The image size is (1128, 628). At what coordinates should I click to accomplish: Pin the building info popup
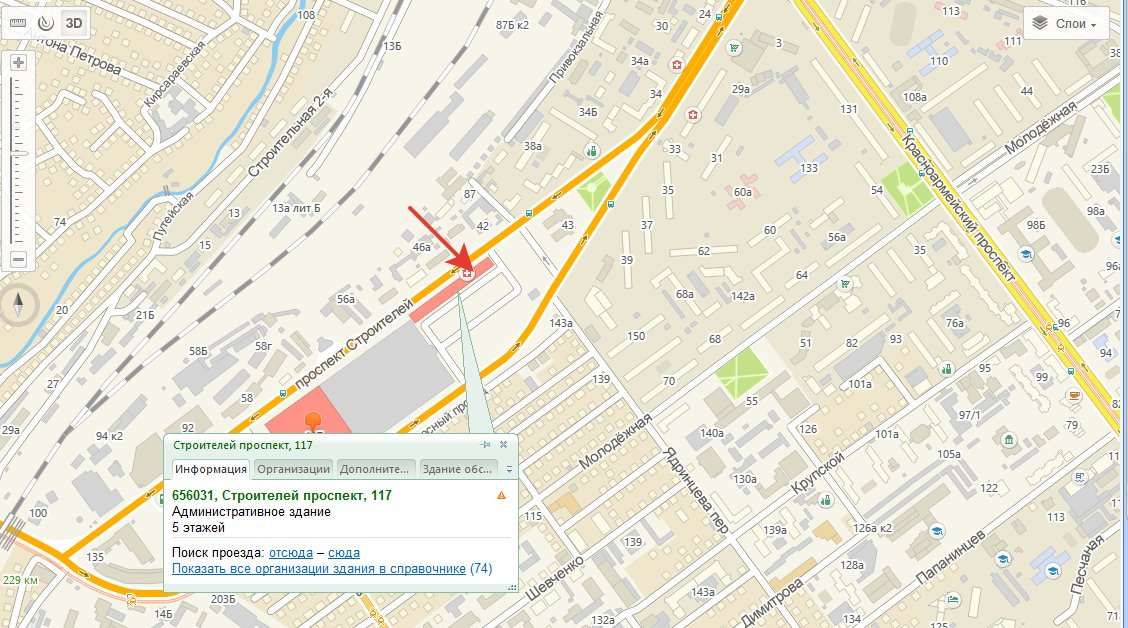pos(486,445)
